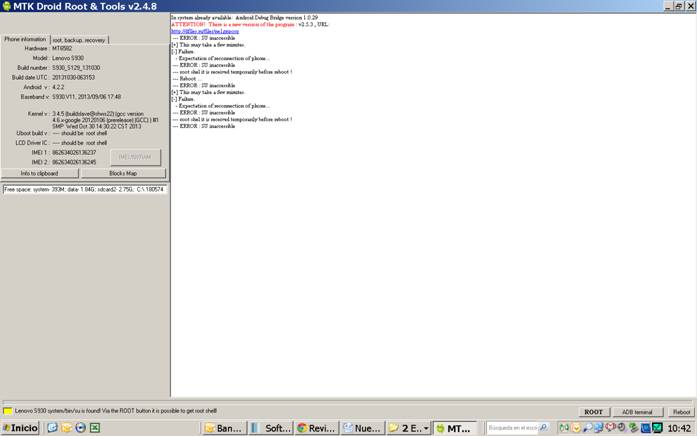Launch the round blue media player shortcut

[80, 428]
